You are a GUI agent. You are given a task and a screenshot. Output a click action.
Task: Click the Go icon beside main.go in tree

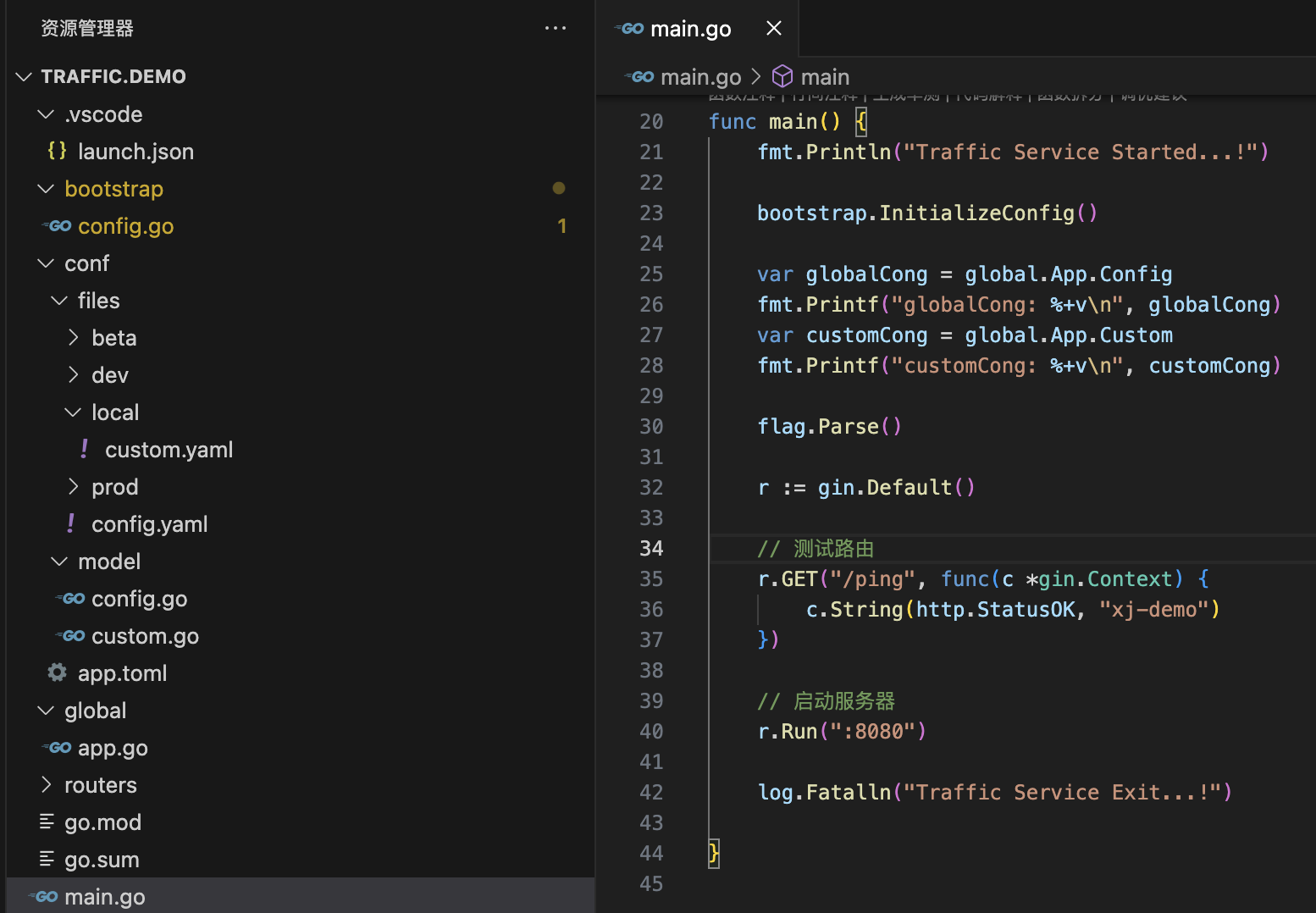pos(44,897)
